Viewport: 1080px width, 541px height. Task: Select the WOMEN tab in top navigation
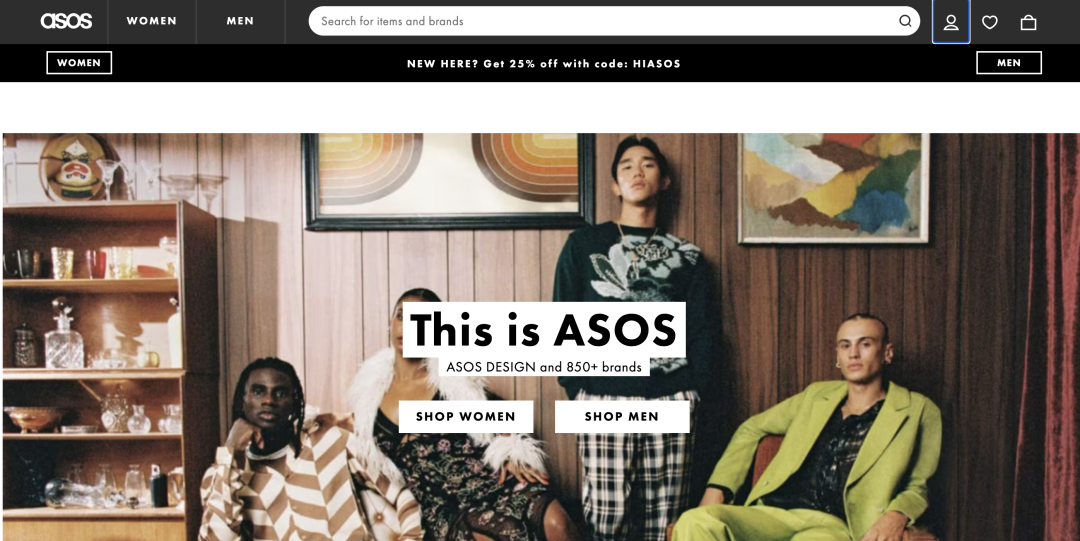152,21
